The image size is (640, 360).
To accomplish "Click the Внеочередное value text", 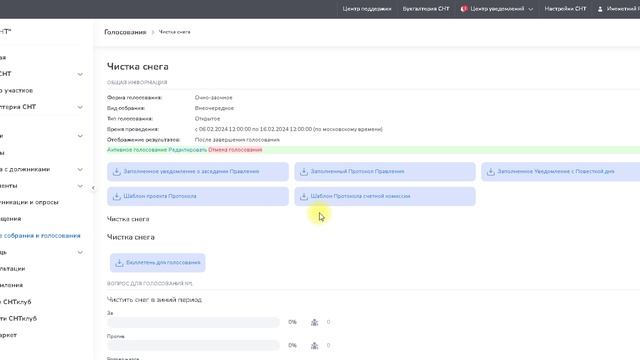I will coord(214,108).
